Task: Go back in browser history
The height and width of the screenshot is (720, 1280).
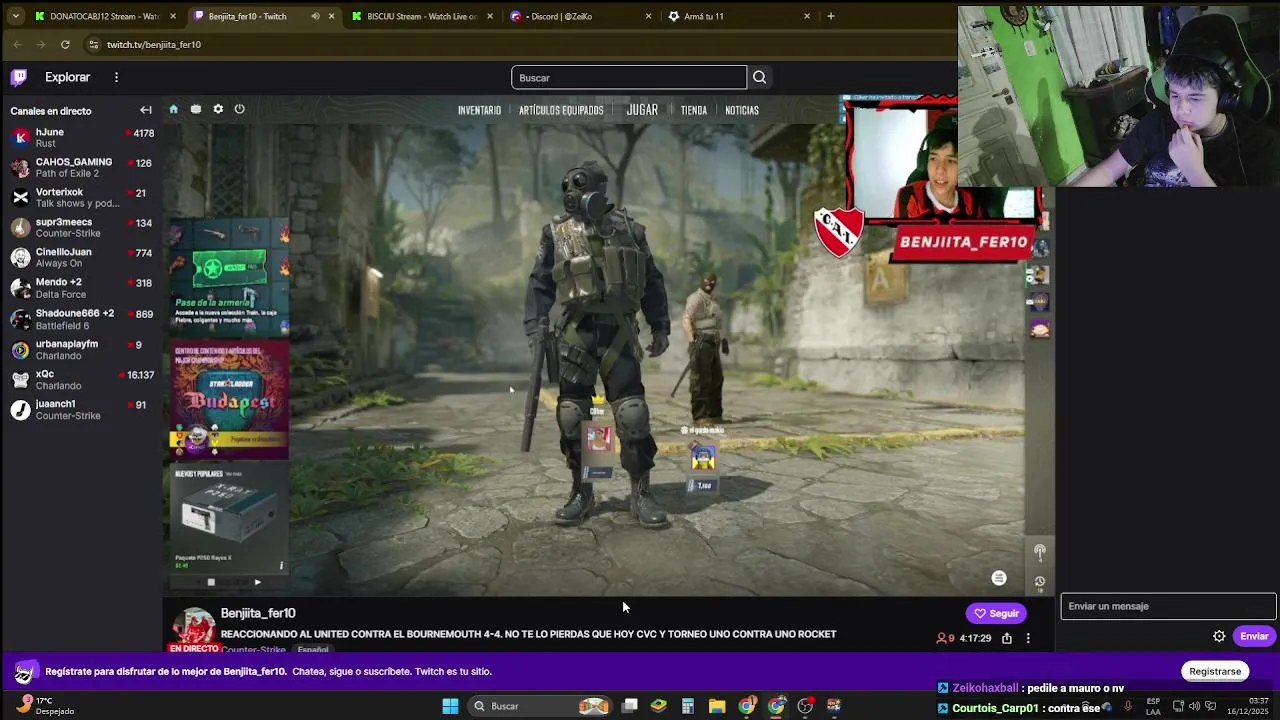Action: 17,44
